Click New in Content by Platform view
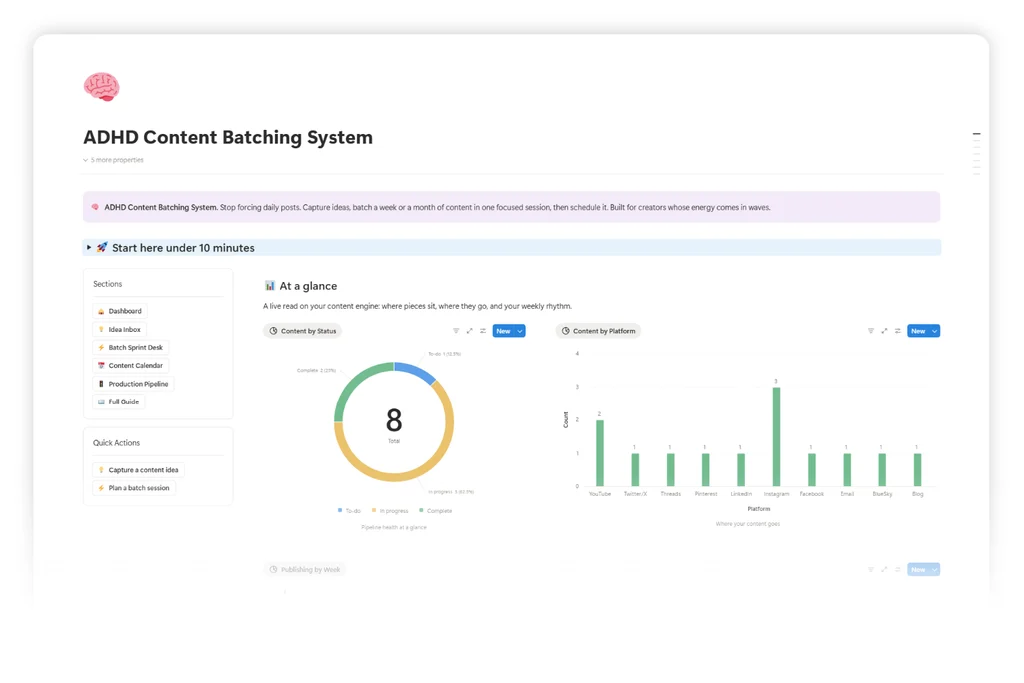This screenshot has height=683, width=1024. click(918, 331)
